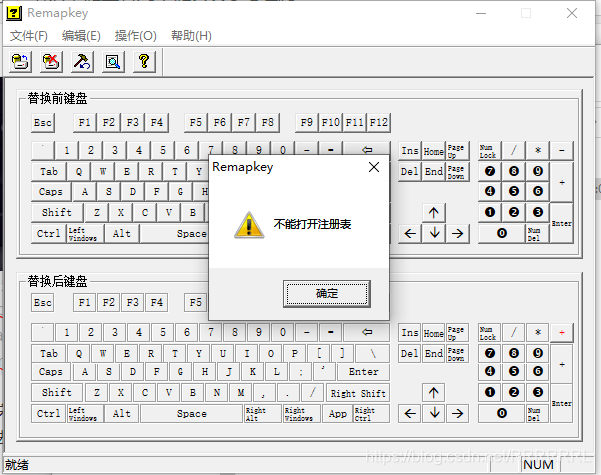Click Backspace arrow key on 替换后键盘
The image size is (601, 475).
click(x=367, y=332)
